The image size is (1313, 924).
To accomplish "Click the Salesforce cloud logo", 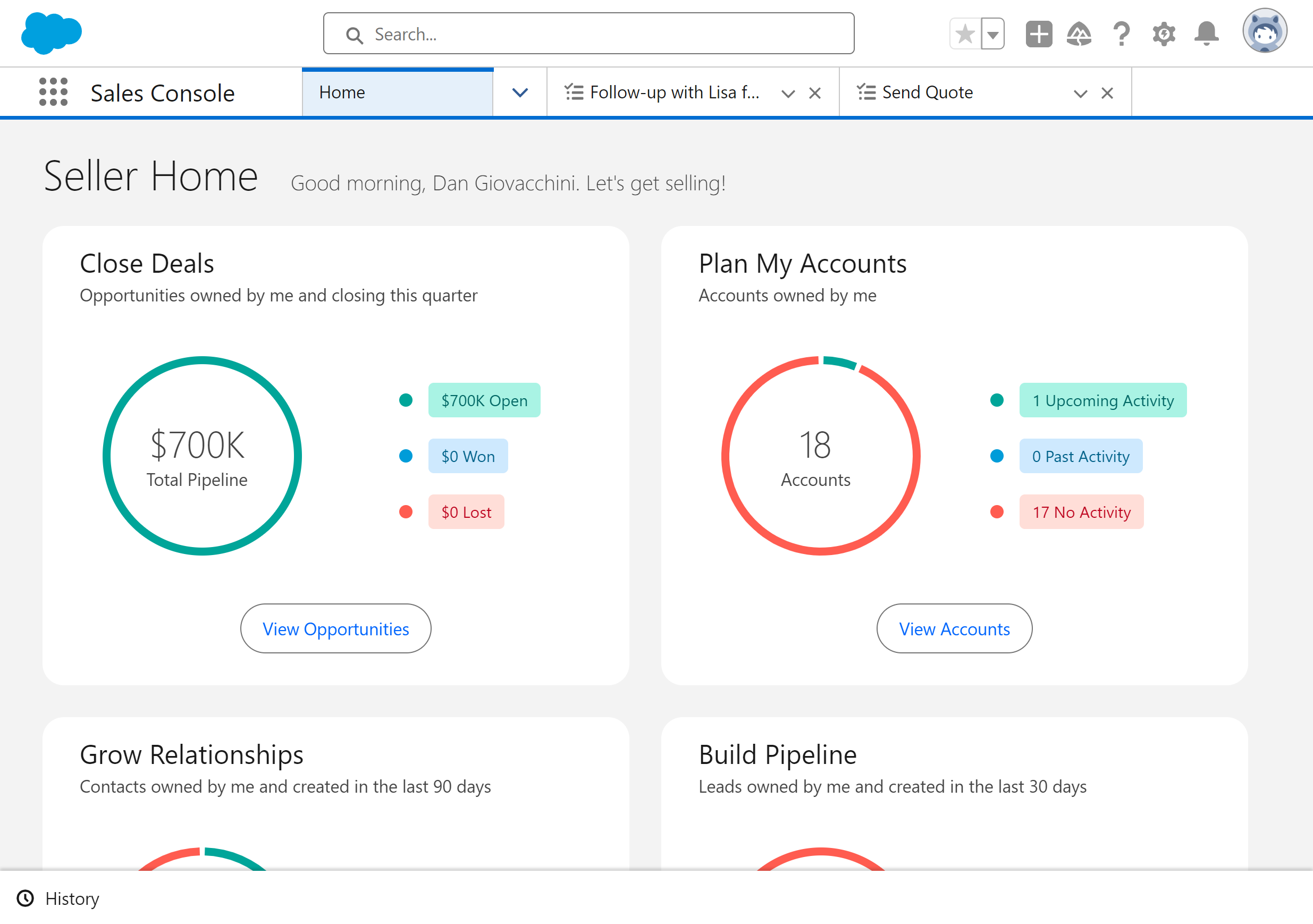I will [x=52, y=33].
